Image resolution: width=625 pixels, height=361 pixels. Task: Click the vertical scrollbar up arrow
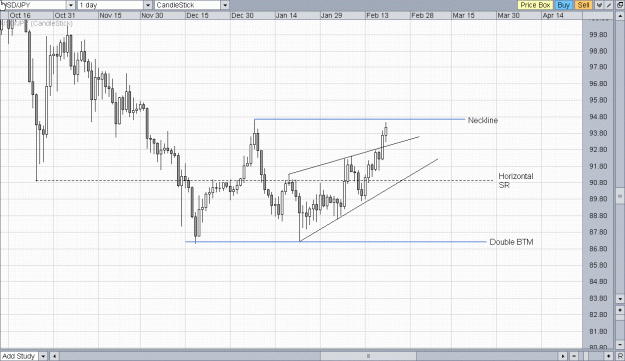(620, 16)
